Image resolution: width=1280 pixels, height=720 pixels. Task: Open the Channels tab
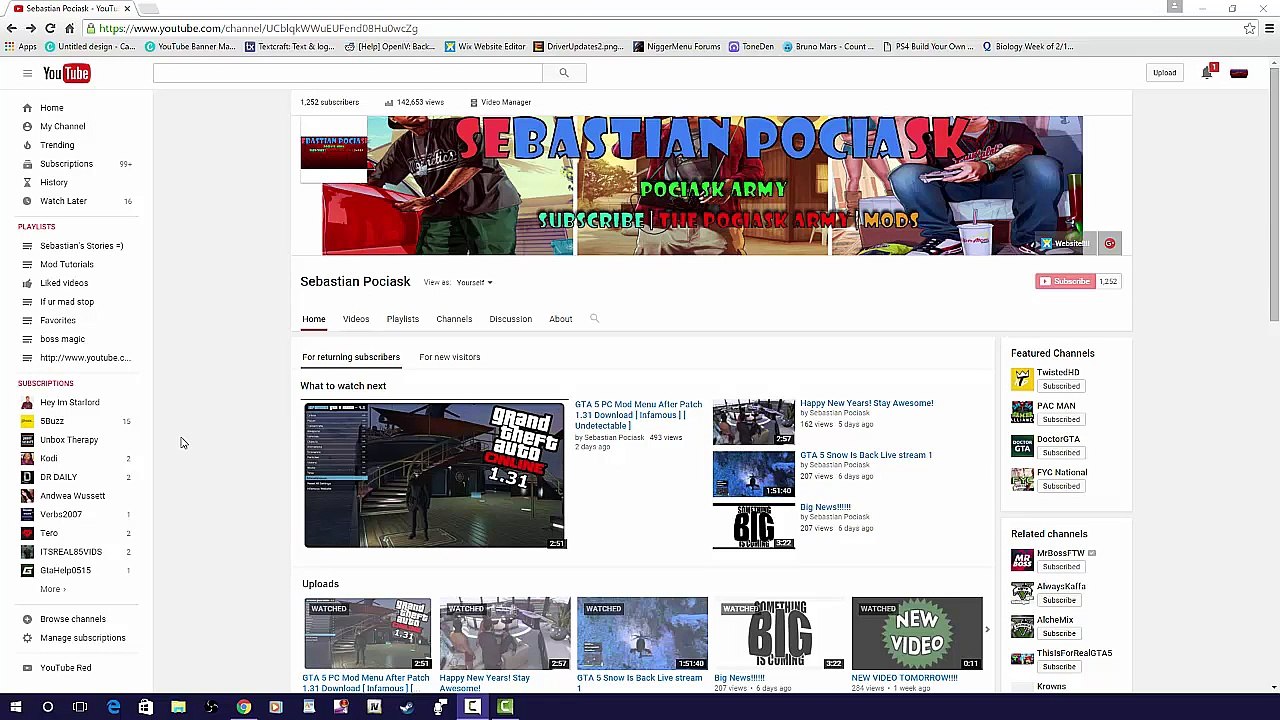click(454, 319)
